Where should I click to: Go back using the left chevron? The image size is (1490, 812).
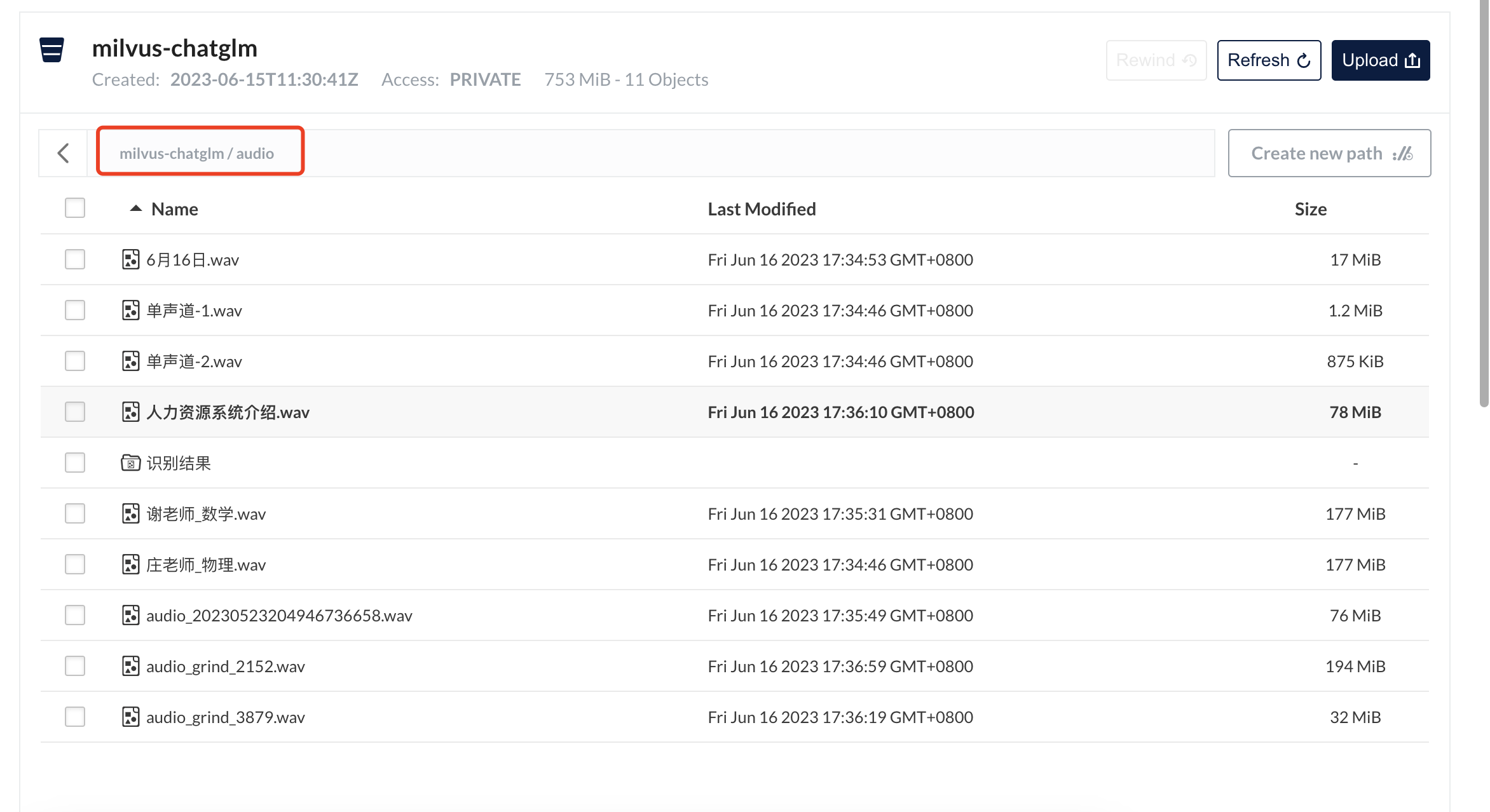click(x=63, y=153)
